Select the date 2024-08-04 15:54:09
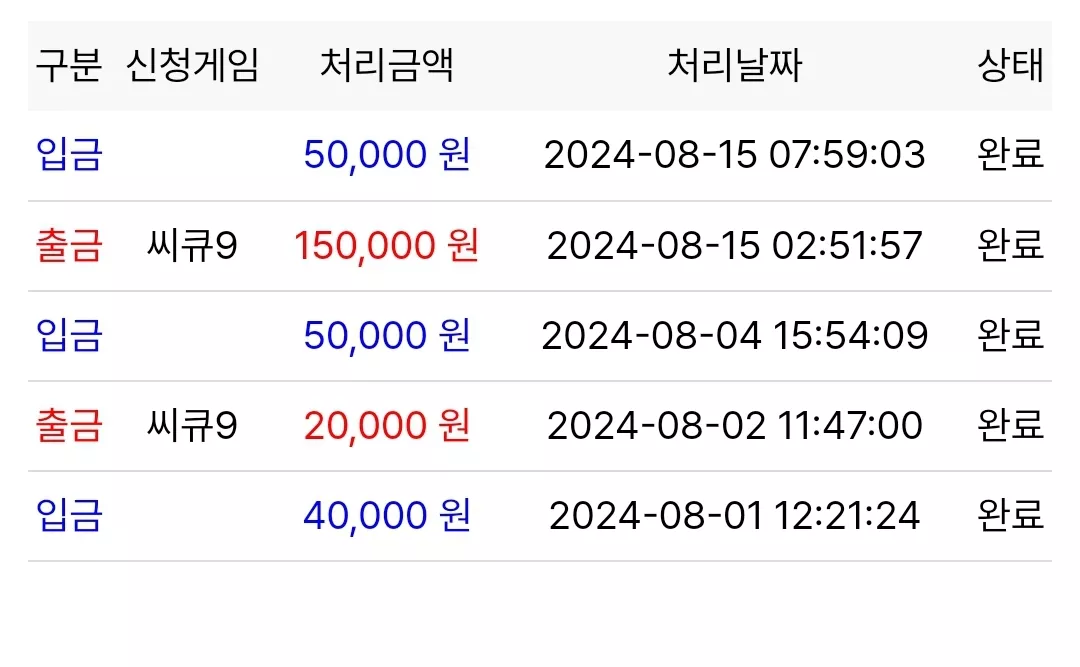This screenshot has height=667, width=1080. point(734,336)
